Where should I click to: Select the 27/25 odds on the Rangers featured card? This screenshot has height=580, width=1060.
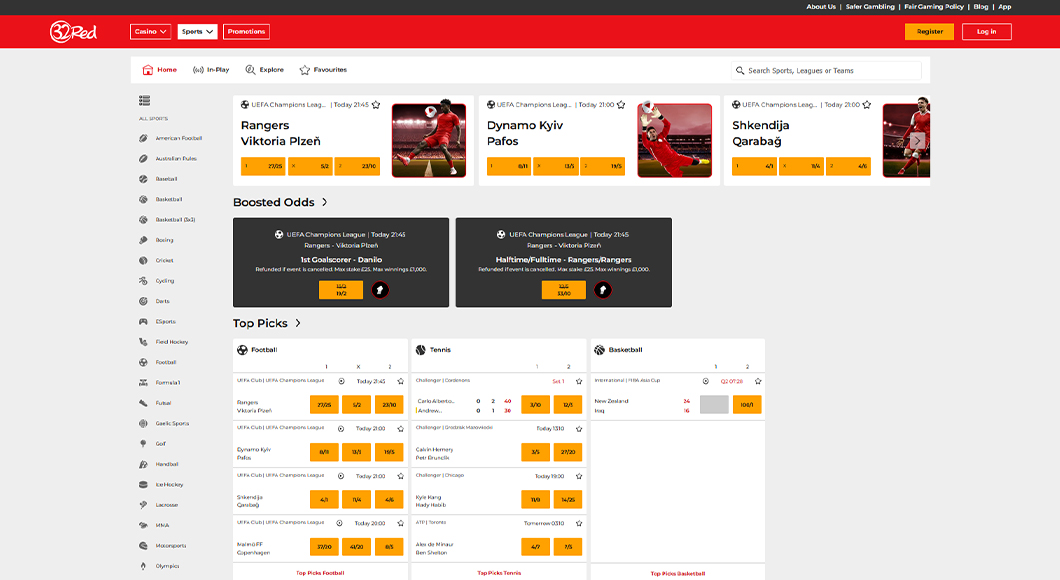click(x=263, y=166)
